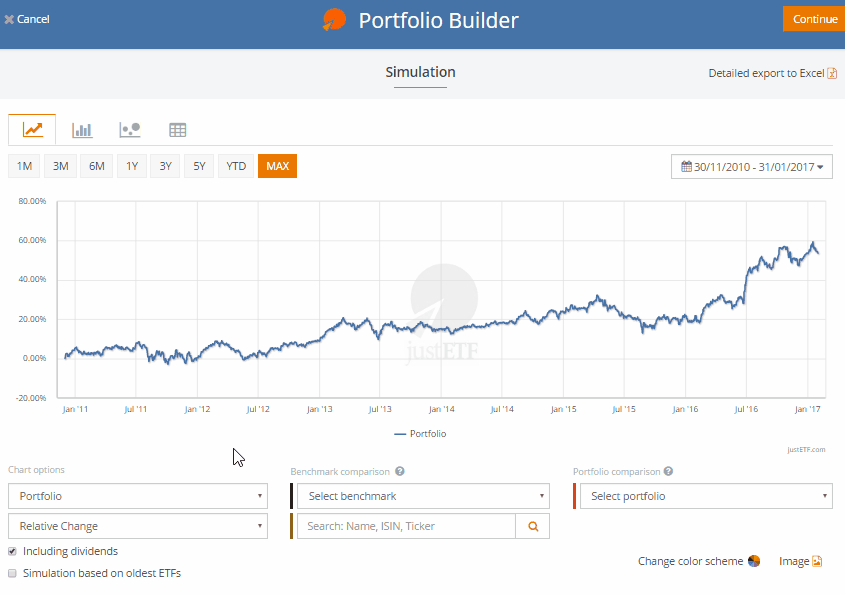Uncheck Including dividends checkbox
This screenshot has width=845, height=595.
click(12, 551)
